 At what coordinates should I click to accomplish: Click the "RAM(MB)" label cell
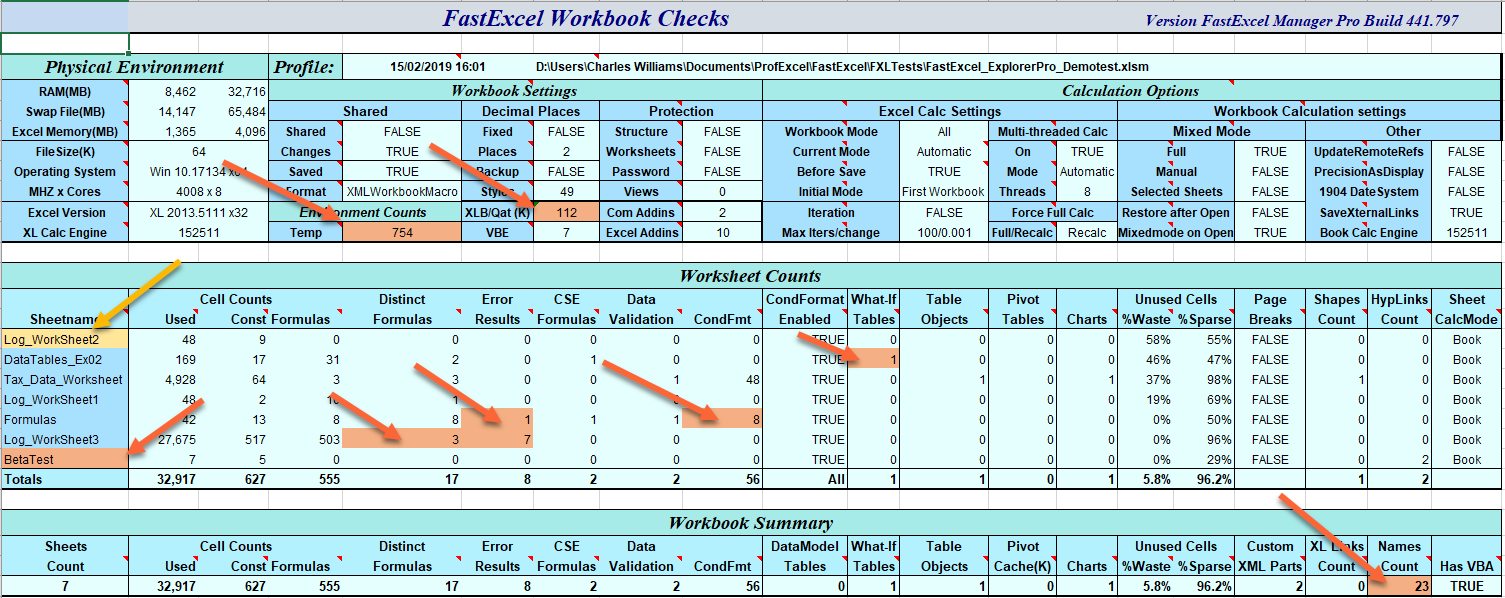(x=65, y=91)
